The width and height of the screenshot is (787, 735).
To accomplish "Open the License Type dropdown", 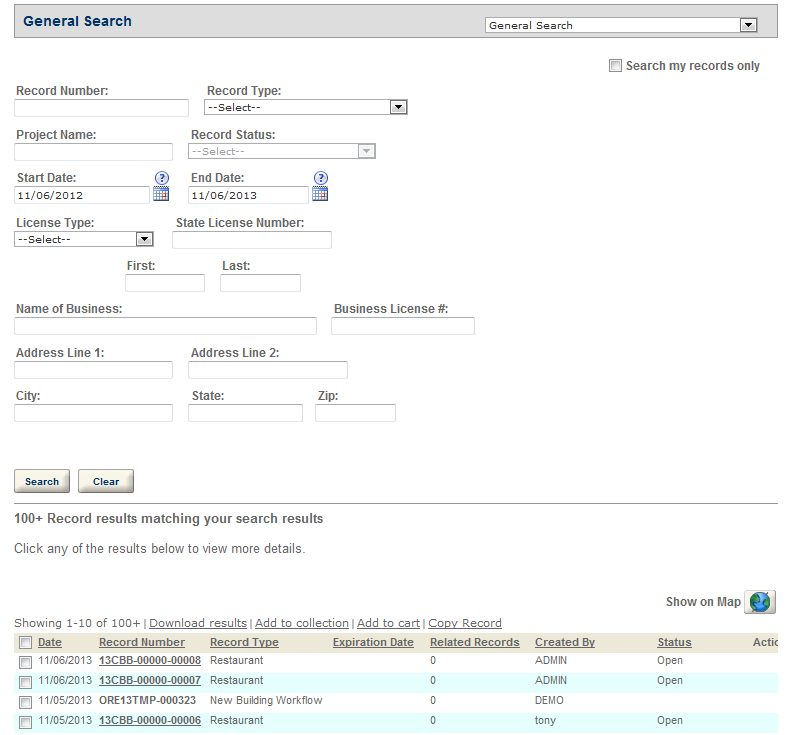I will click(x=144, y=239).
